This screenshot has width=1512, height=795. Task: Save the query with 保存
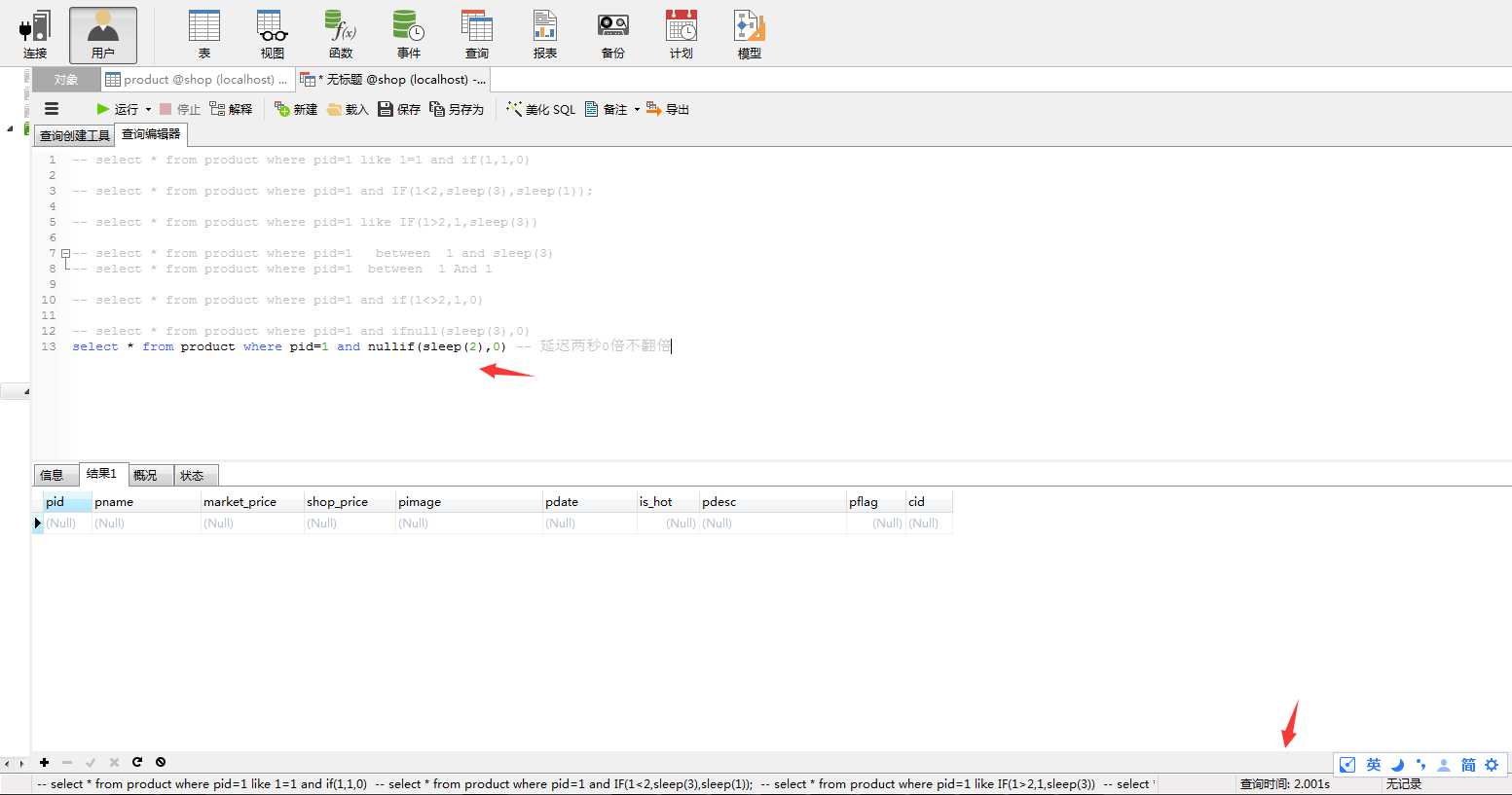click(399, 109)
